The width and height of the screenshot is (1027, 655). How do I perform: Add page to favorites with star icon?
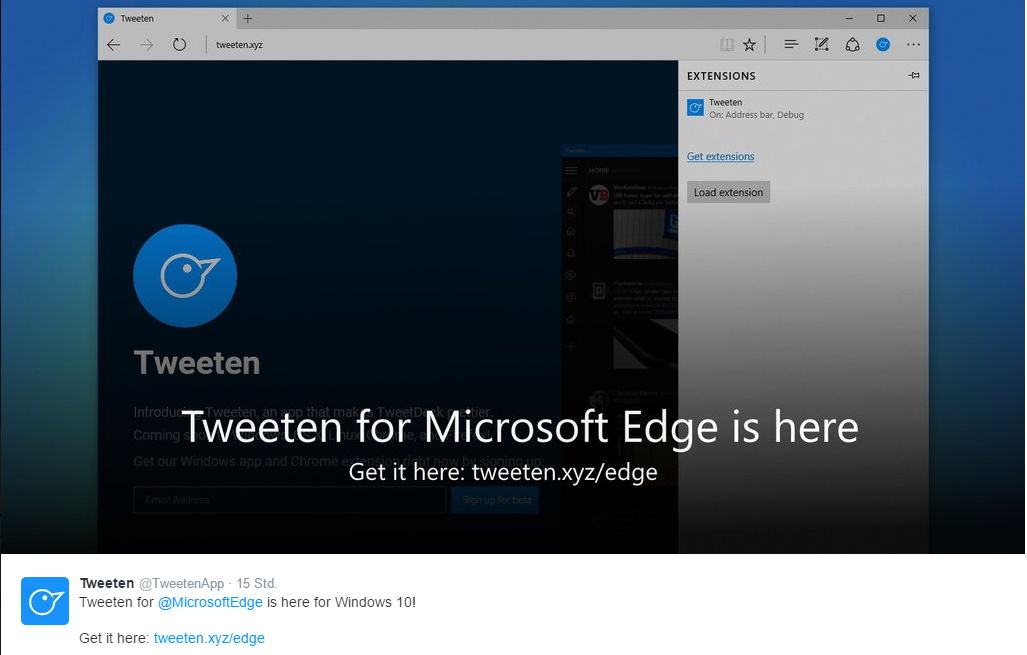[x=749, y=45]
